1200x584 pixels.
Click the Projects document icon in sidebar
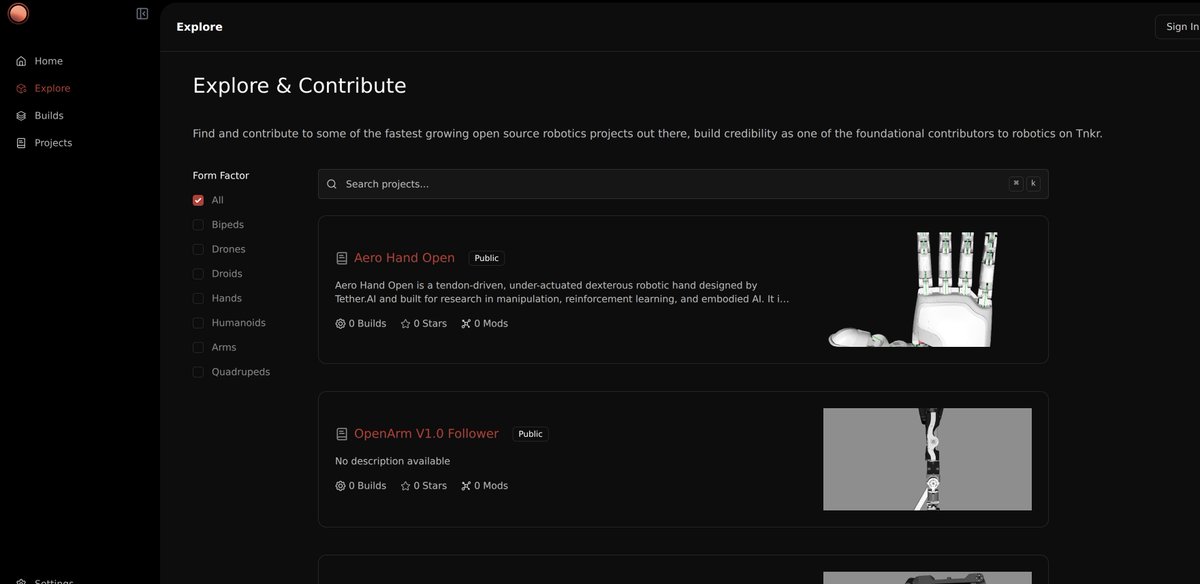pos(21,143)
